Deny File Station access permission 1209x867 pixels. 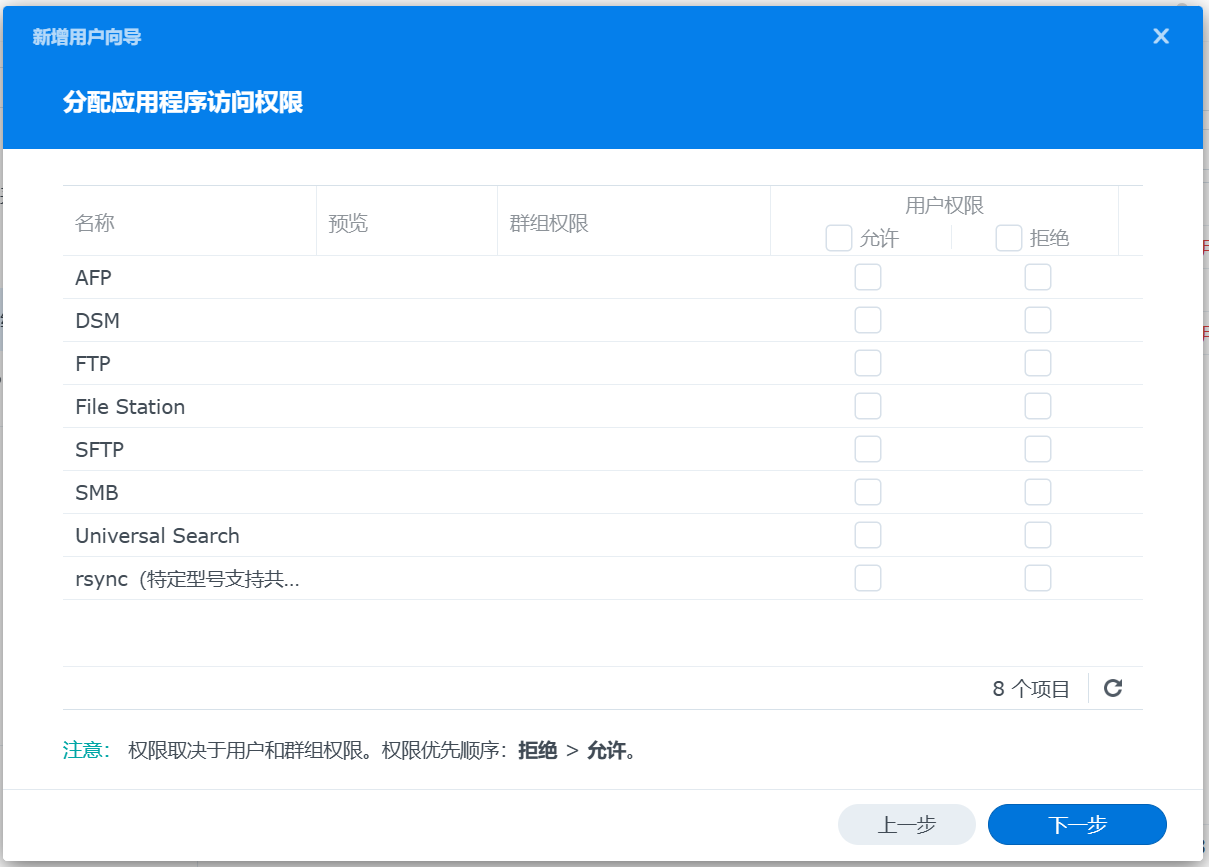[1038, 406]
